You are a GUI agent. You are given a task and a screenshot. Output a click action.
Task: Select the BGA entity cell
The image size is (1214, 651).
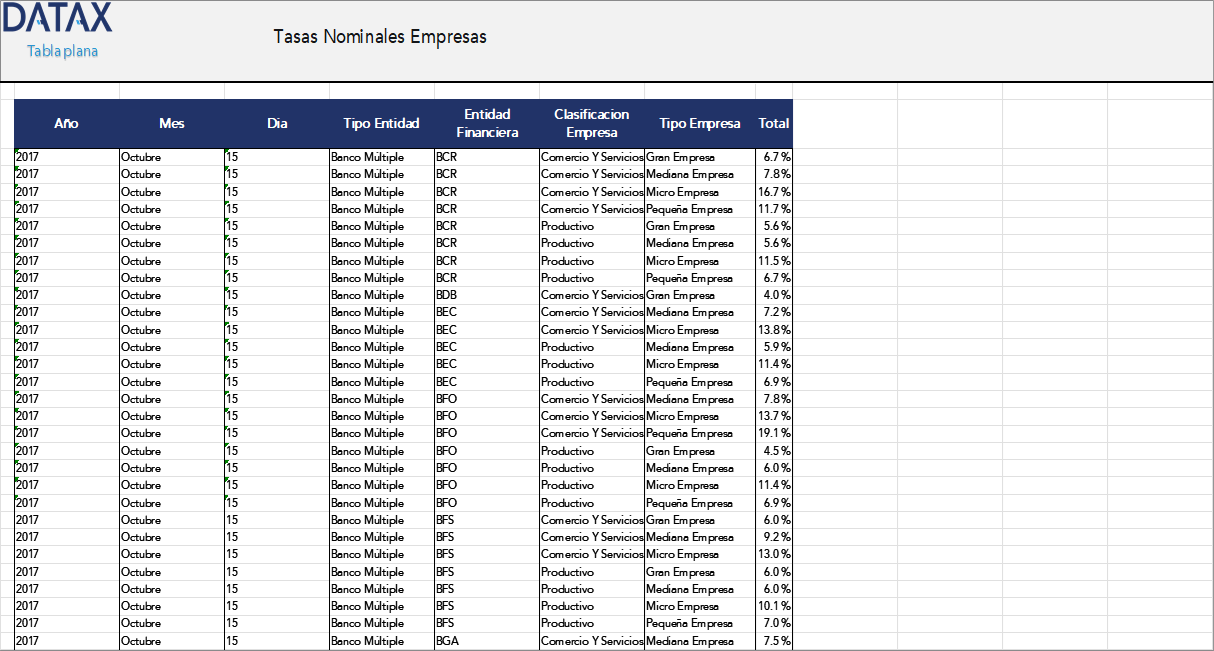click(487, 641)
